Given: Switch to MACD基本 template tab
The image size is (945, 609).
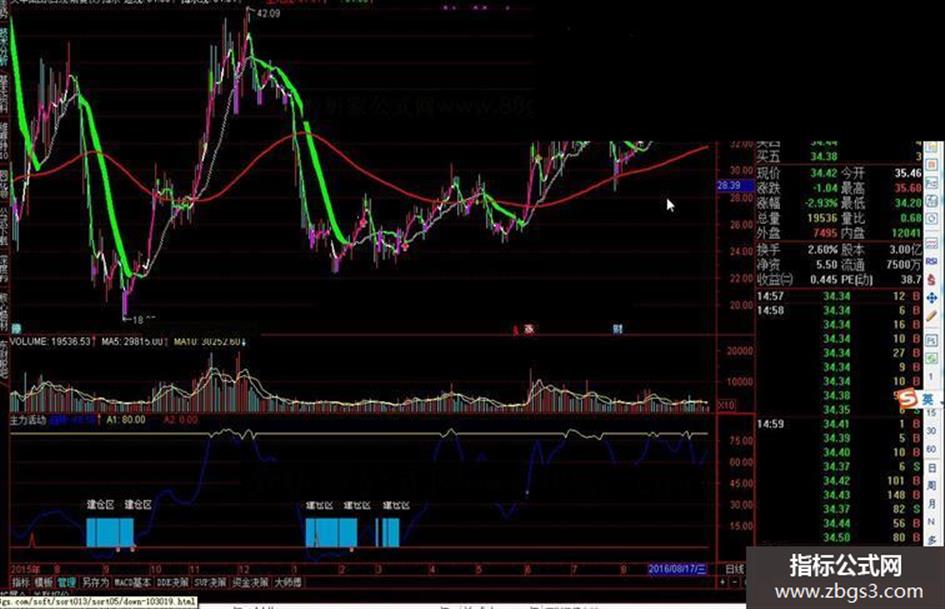Looking at the screenshot, I should point(133,582).
